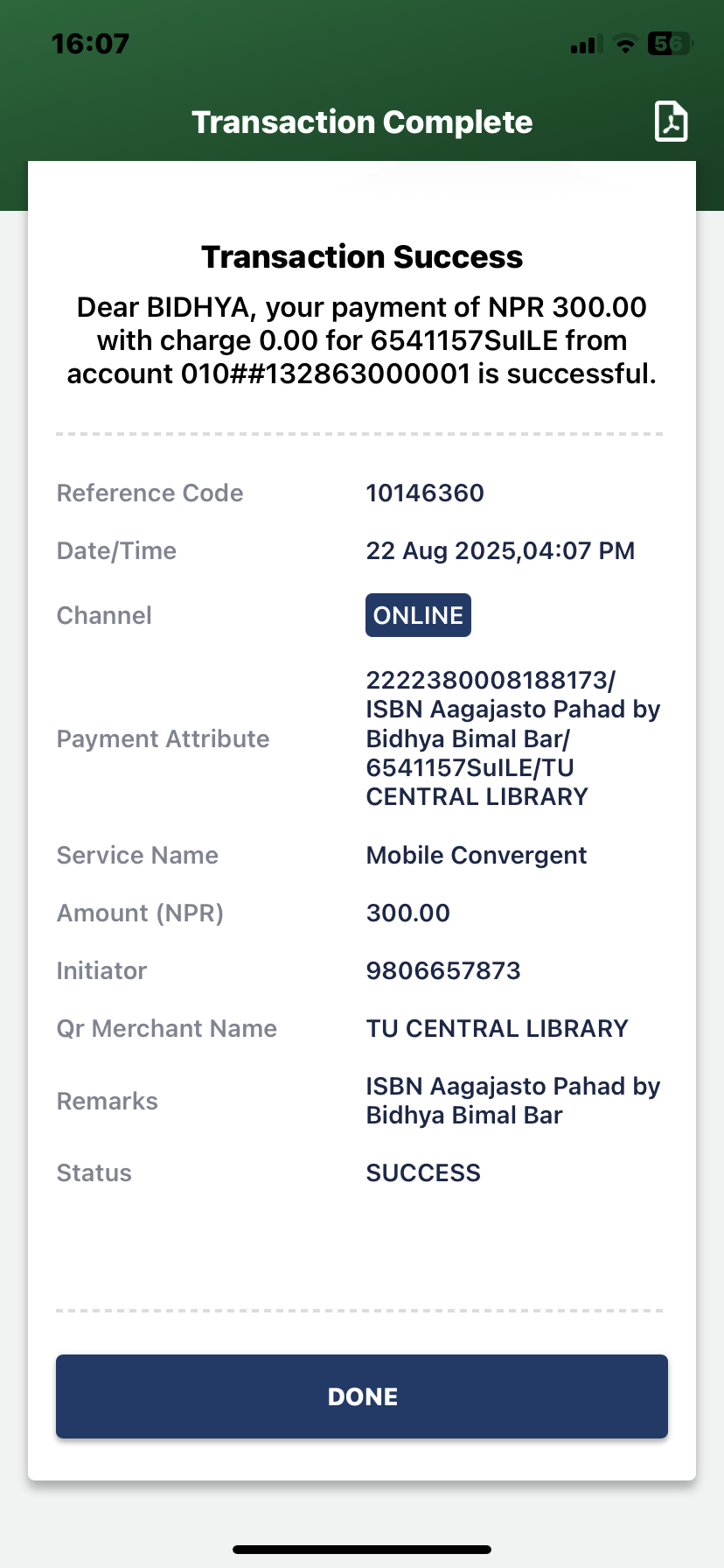Tap the Wi-Fi status icon

[624, 44]
